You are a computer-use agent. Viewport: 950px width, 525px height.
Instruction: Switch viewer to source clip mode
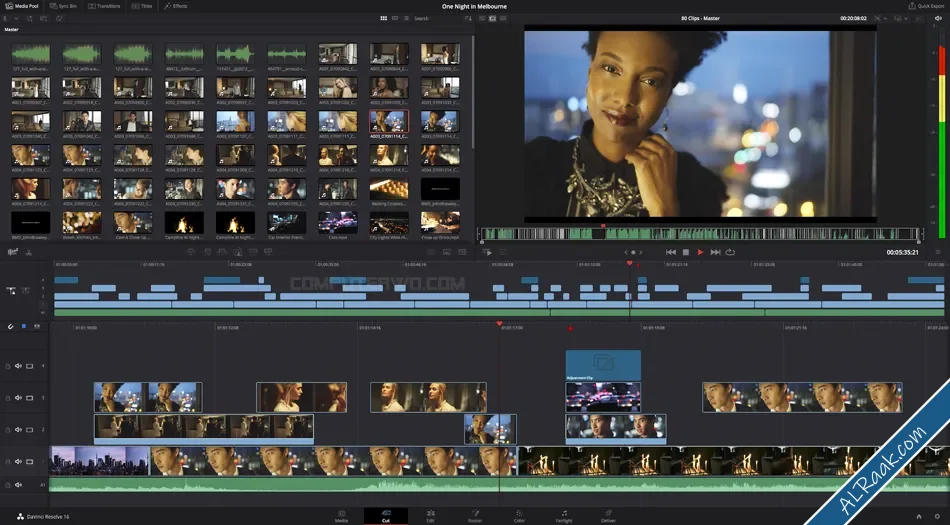(x=482, y=19)
